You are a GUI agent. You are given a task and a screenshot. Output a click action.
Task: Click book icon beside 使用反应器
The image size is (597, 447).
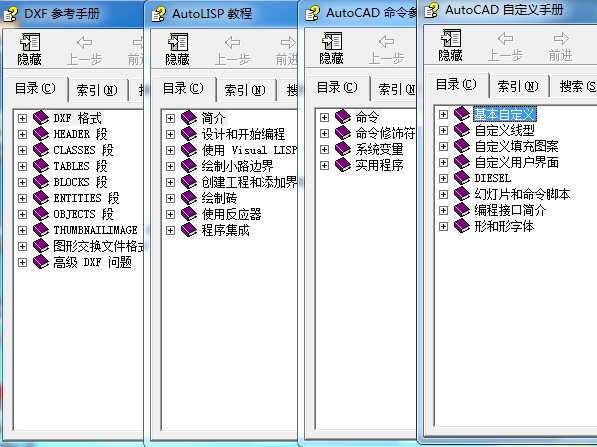189,214
